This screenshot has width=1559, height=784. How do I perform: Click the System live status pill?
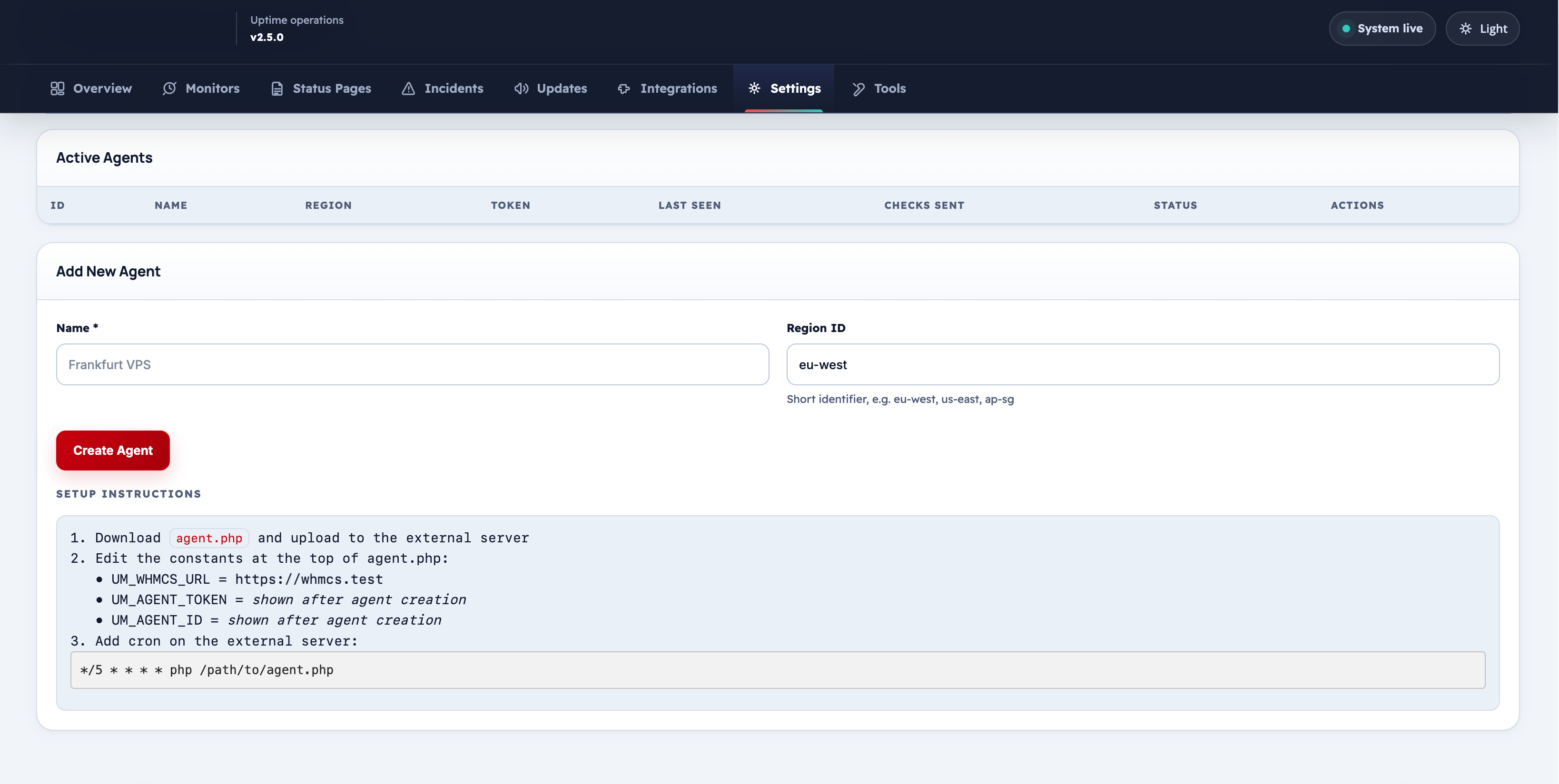(1381, 29)
